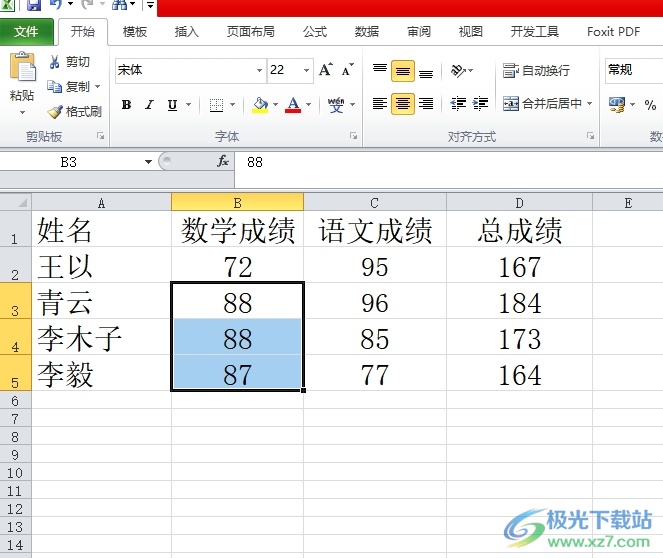Toggle italic formatting

[149, 105]
